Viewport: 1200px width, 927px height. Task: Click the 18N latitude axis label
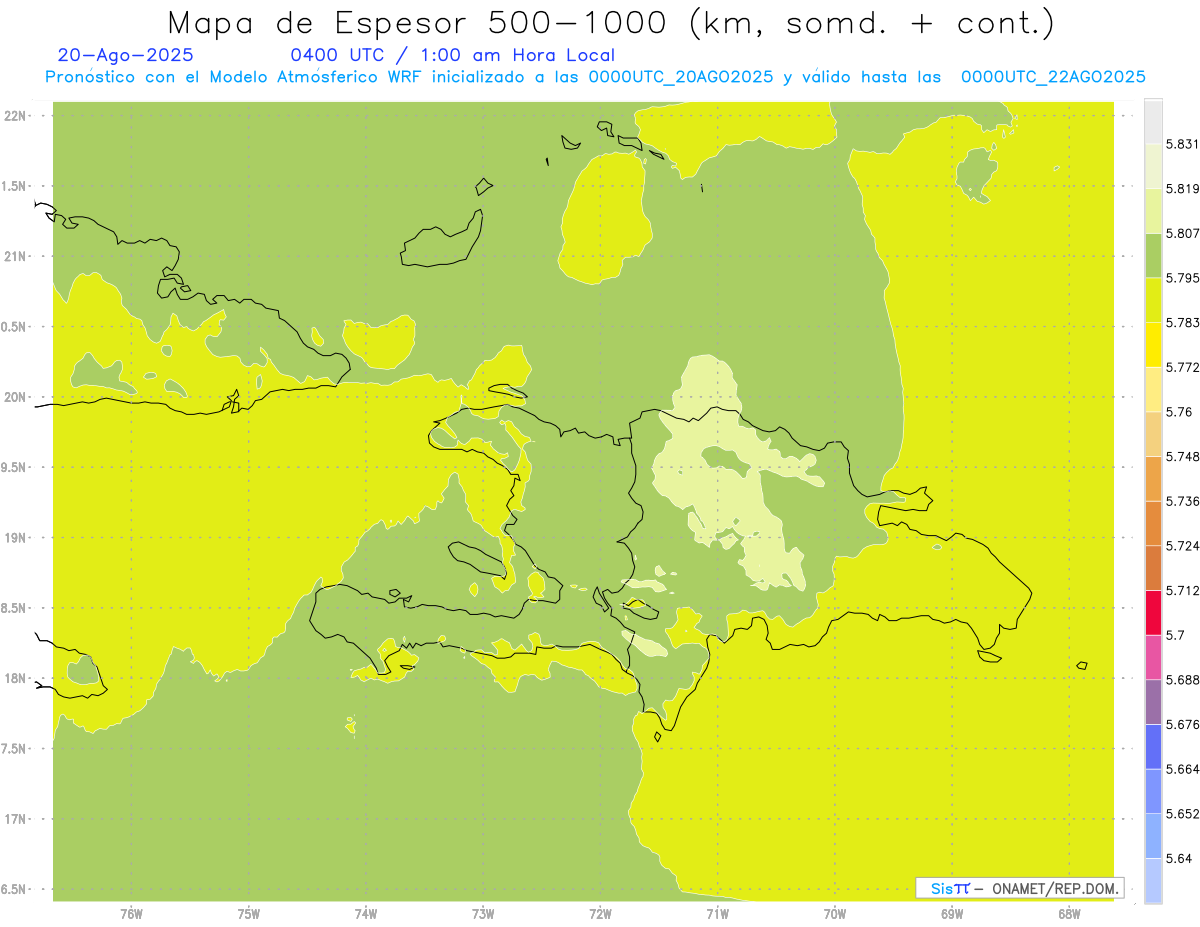pos(14,679)
